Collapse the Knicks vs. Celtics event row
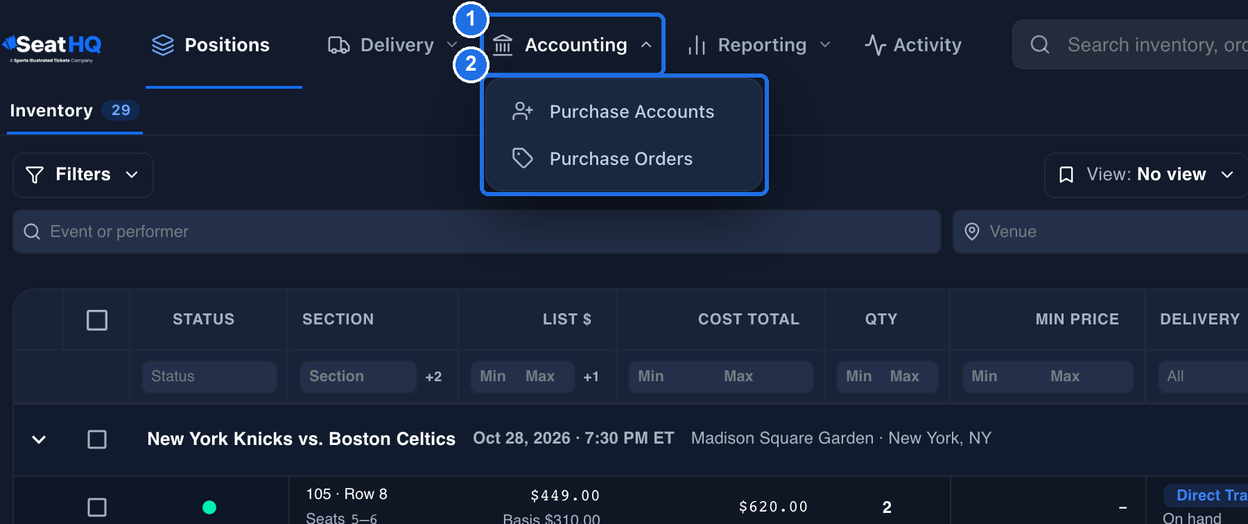The image size is (1248, 524). point(38,439)
